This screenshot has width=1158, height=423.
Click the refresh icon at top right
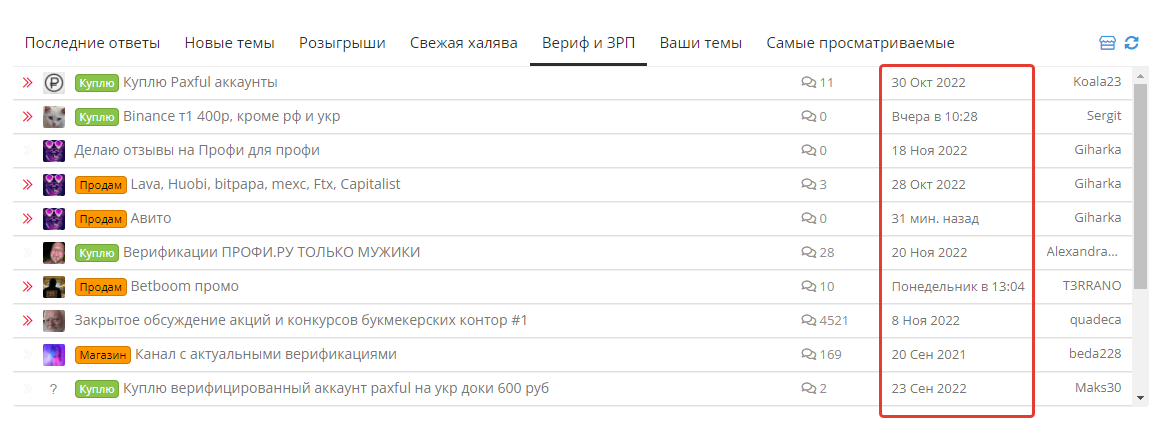[x=1131, y=44]
